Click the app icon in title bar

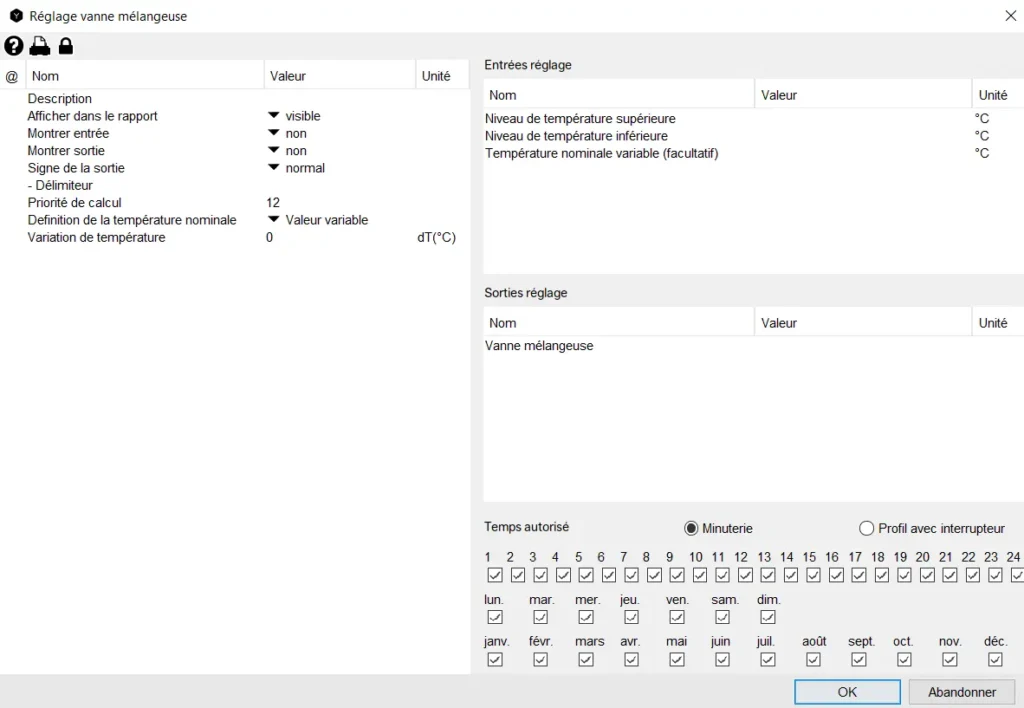tap(16, 16)
